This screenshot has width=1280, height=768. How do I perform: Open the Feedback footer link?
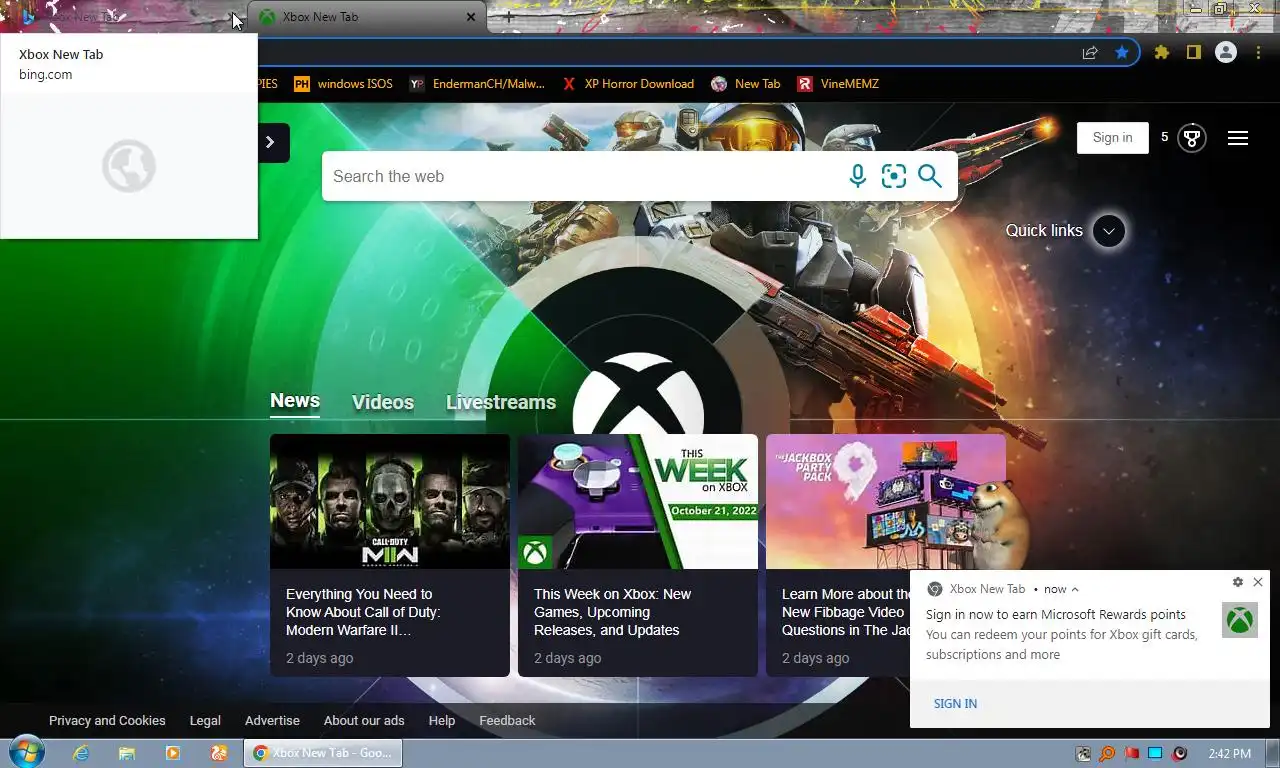point(507,720)
